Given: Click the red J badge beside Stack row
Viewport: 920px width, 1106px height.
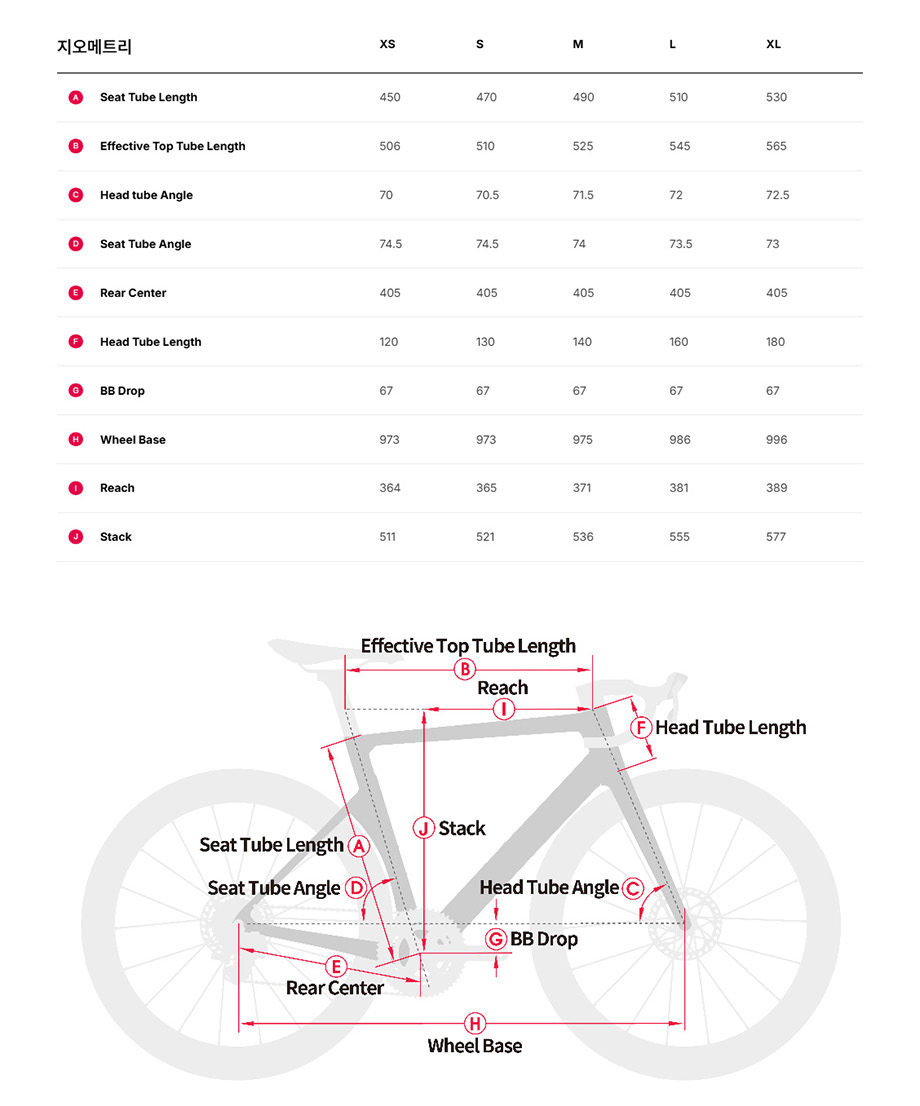Looking at the screenshot, I should tap(75, 537).
